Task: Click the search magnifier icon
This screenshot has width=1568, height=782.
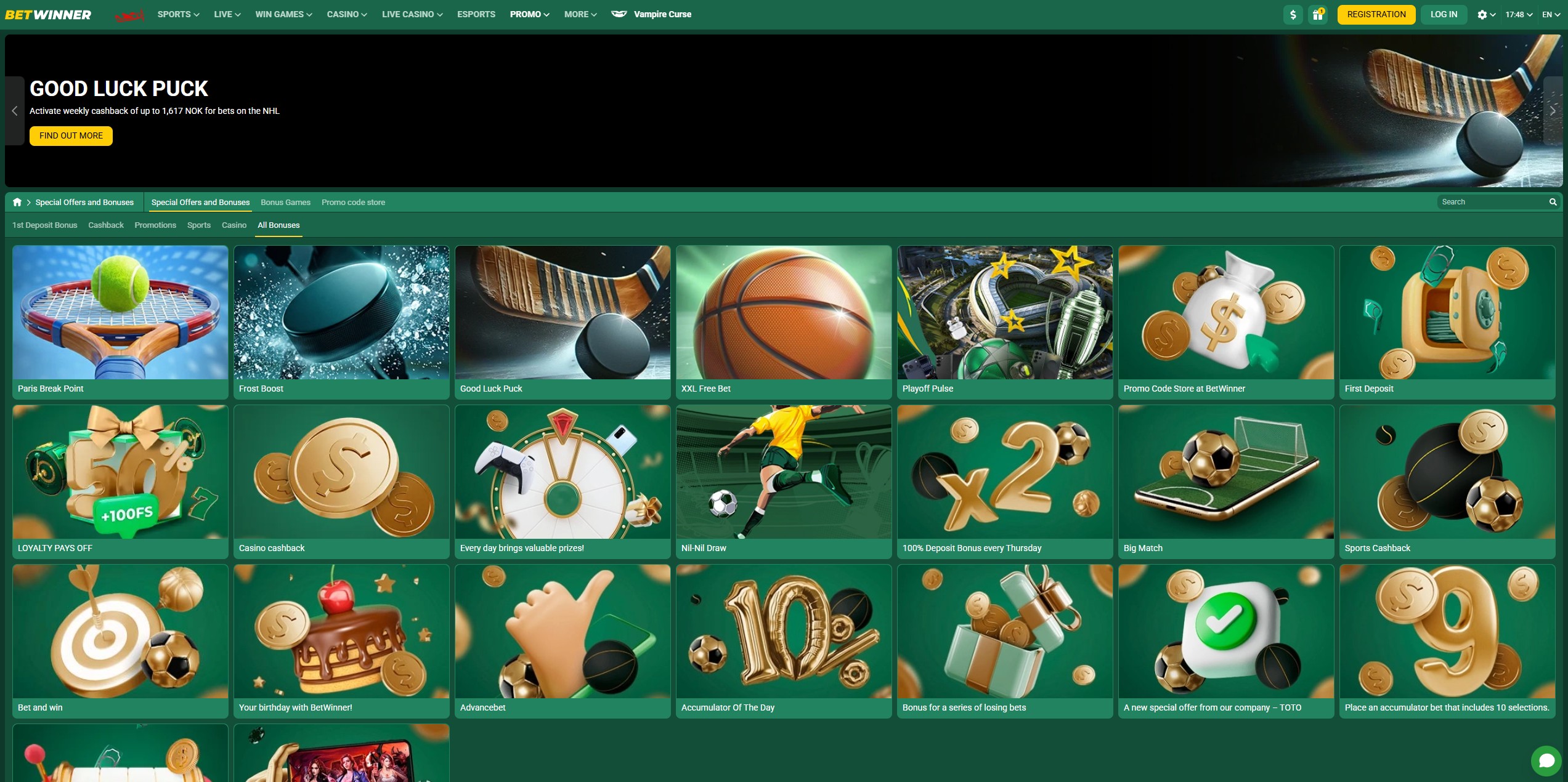Action: (1553, 202)
